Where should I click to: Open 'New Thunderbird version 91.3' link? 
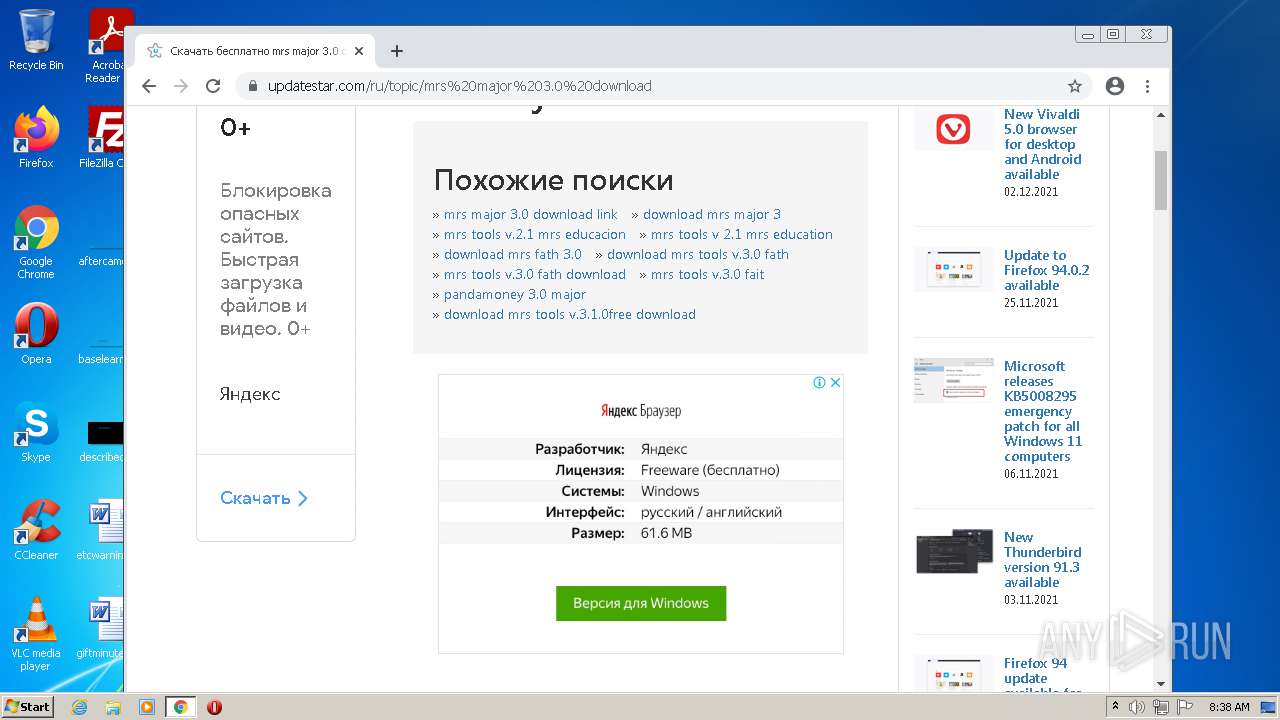(x=1042, y=559)
